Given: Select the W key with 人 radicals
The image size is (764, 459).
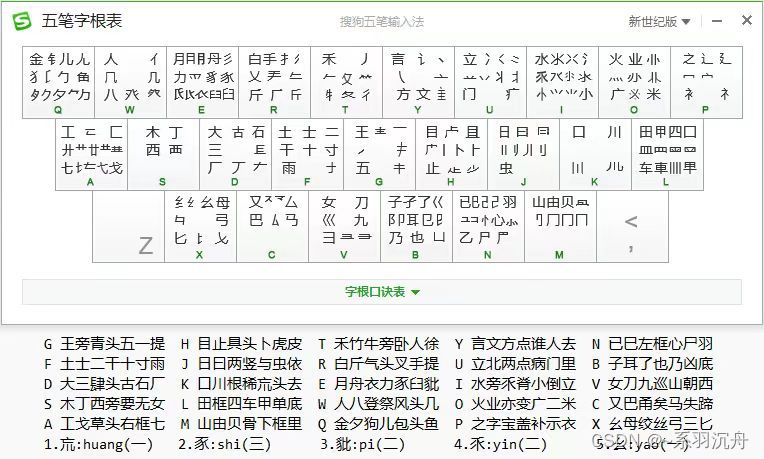Looking at the screenshot, I should tap(131, 82).
